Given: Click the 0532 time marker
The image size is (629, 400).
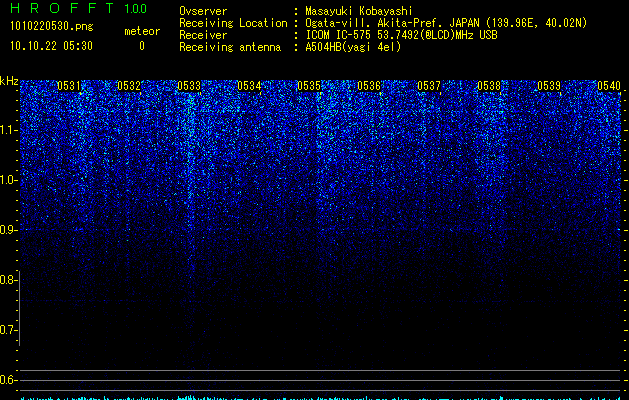Looking at the screenshot, I should pyautogui.click(x=129, y=86).
